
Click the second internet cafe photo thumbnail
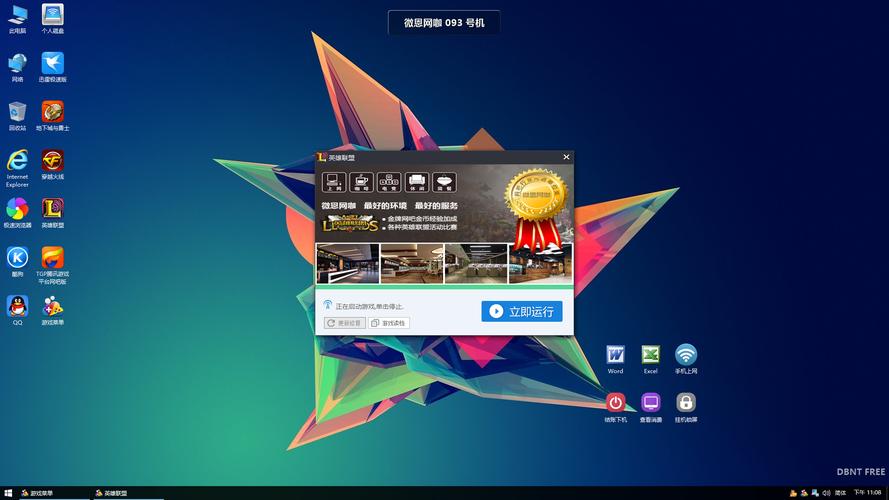click(x=412, y=264)
